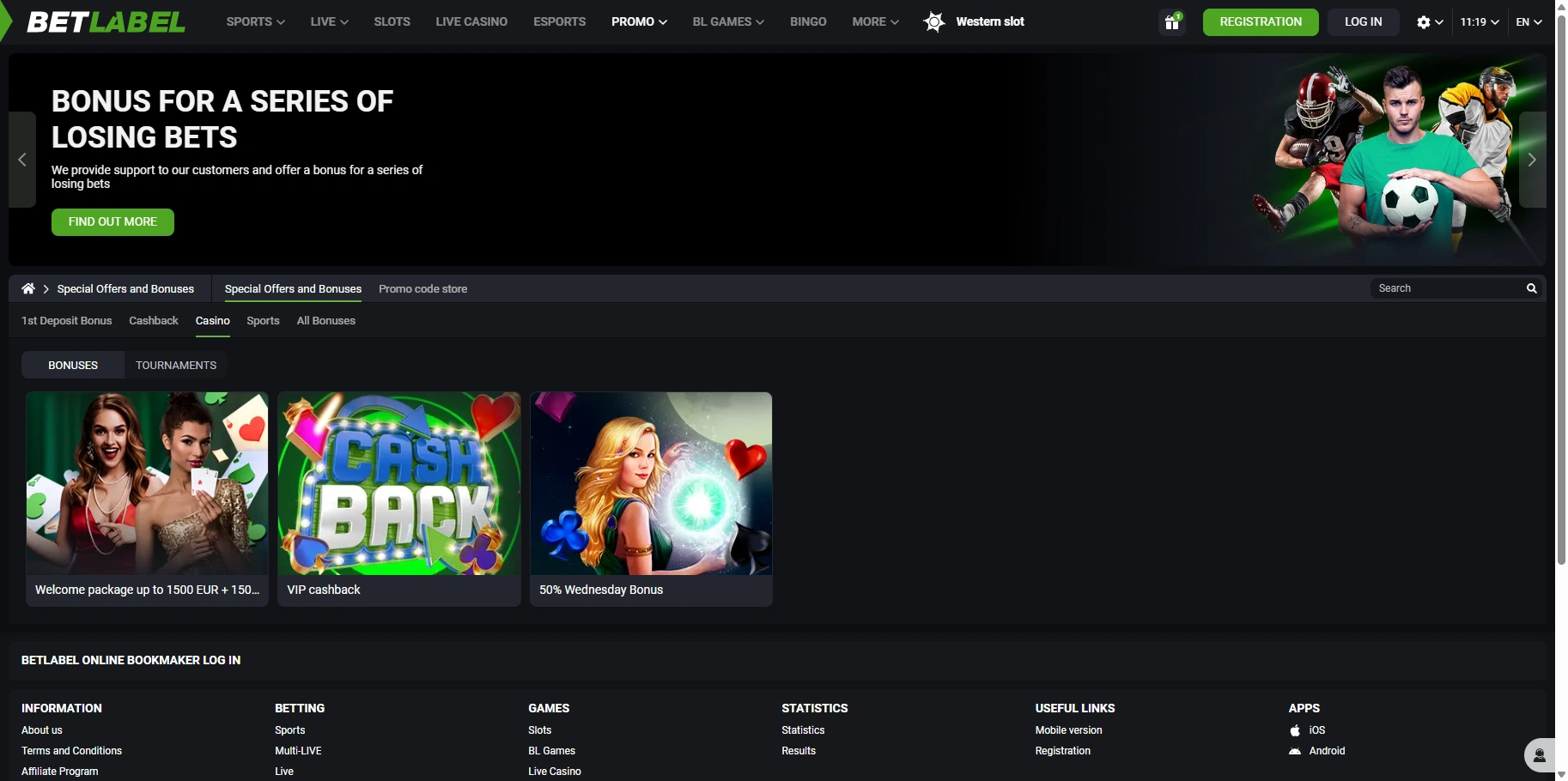1568x781 pixels.
Task: Open the Western slot promotion
Action: 975,22
